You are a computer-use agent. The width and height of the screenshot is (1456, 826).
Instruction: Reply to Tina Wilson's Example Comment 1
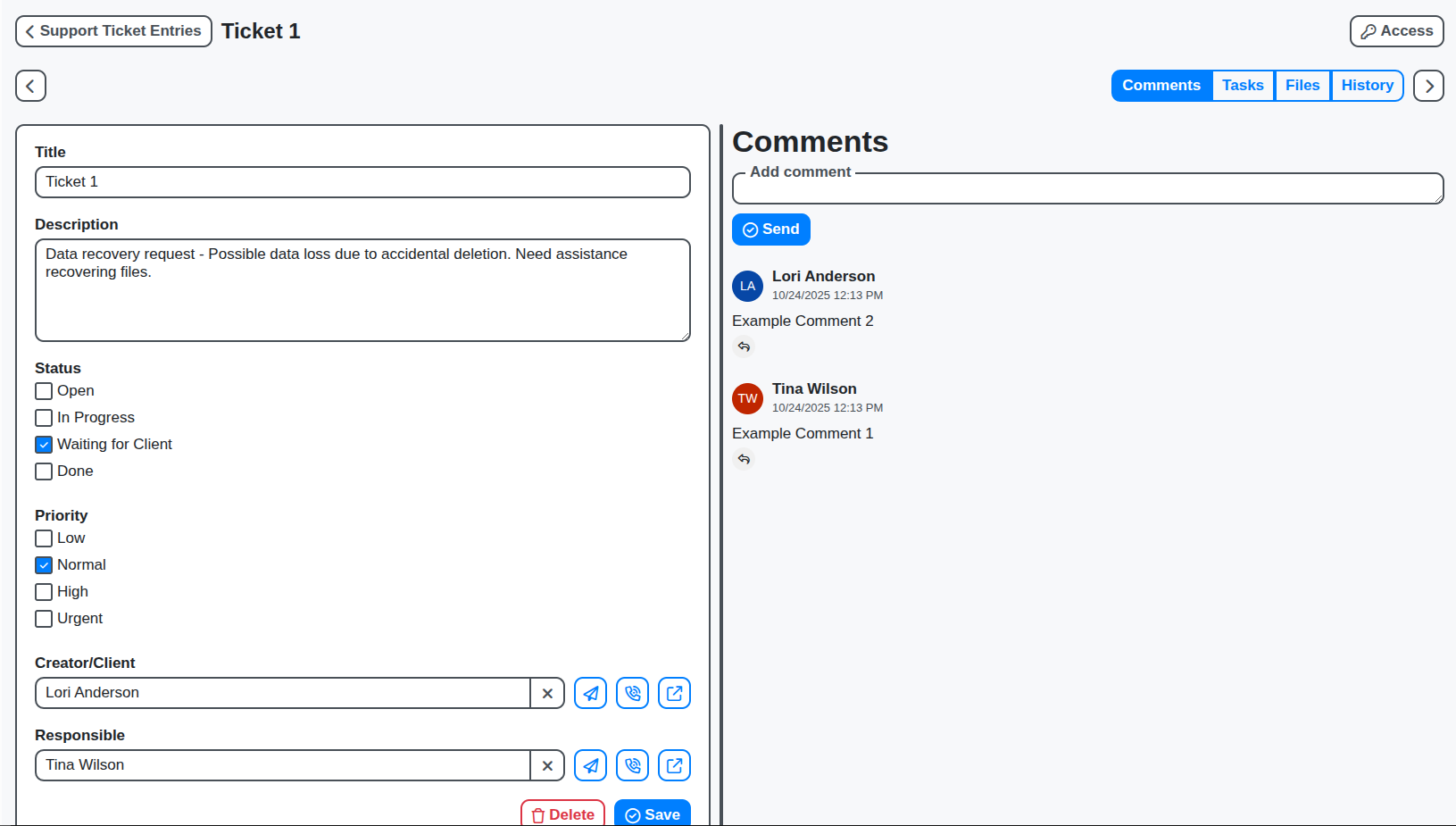[744, 459]
